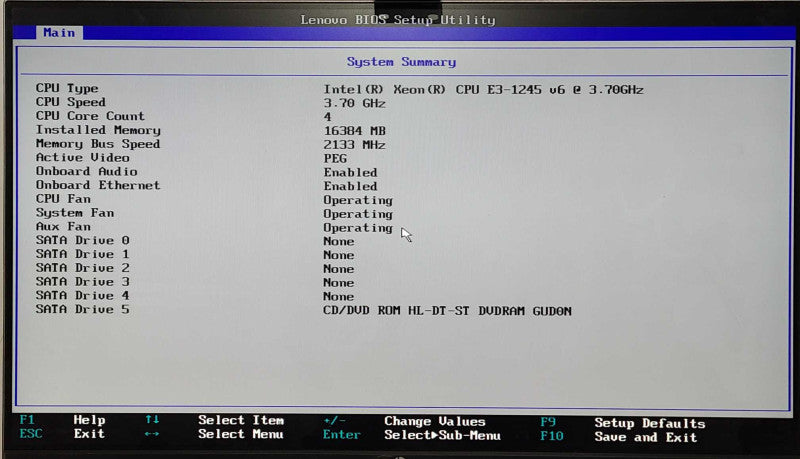Click the None value for SATA Drive 2
Viewport: 800px width, 459px height.
pos(339,269)
